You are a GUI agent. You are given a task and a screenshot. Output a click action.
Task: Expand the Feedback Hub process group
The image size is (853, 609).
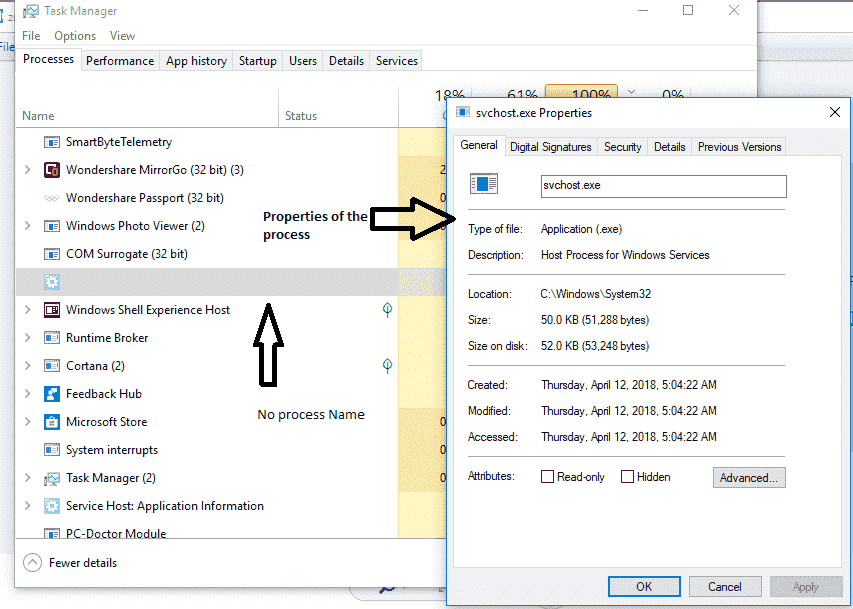28,393
